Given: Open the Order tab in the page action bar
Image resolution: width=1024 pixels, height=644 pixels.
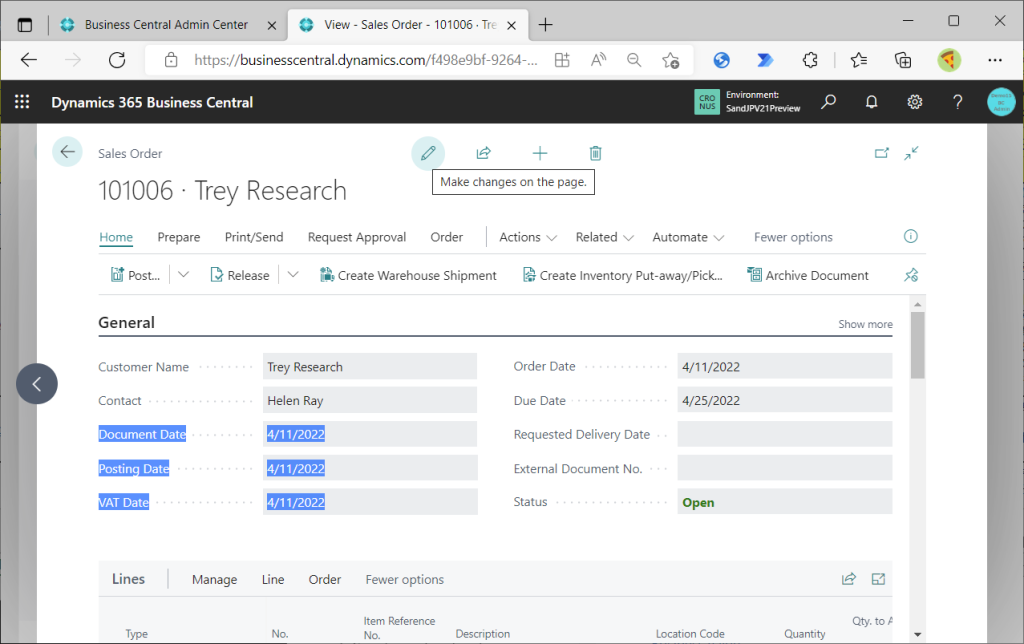Looking at the screenshot, I should coord(447,237).
